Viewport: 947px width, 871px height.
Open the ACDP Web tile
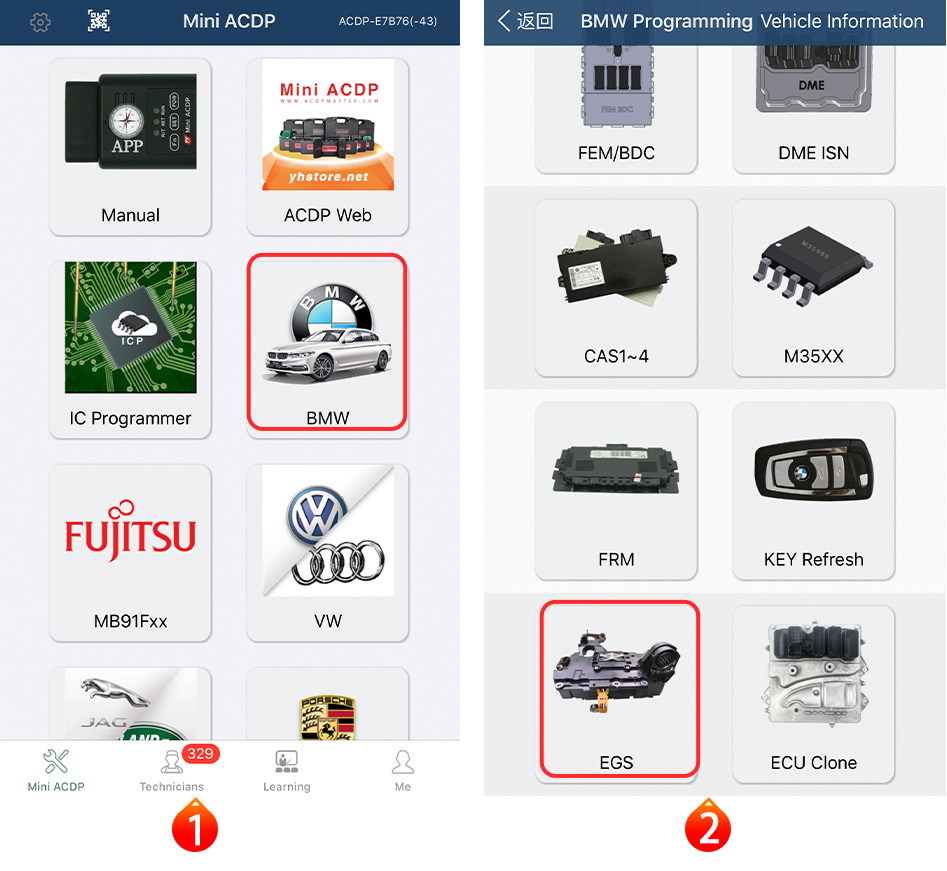tap(328, 147)
